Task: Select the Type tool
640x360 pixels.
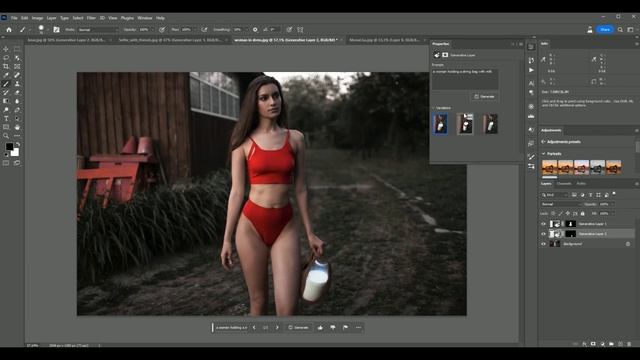Action: (x=6, y=119)
